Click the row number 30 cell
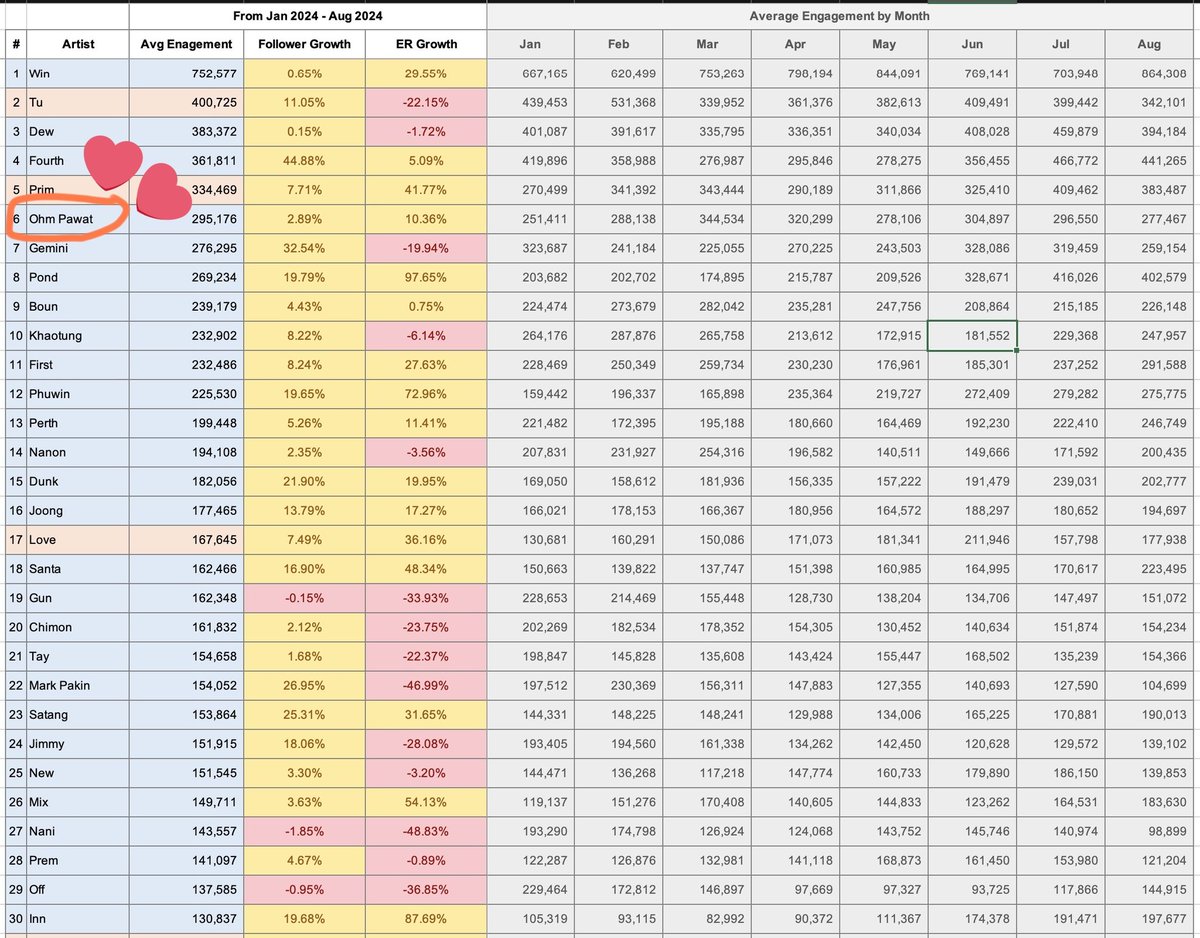The width and height of the screenshot is (1200, 938). pos(16,919)
